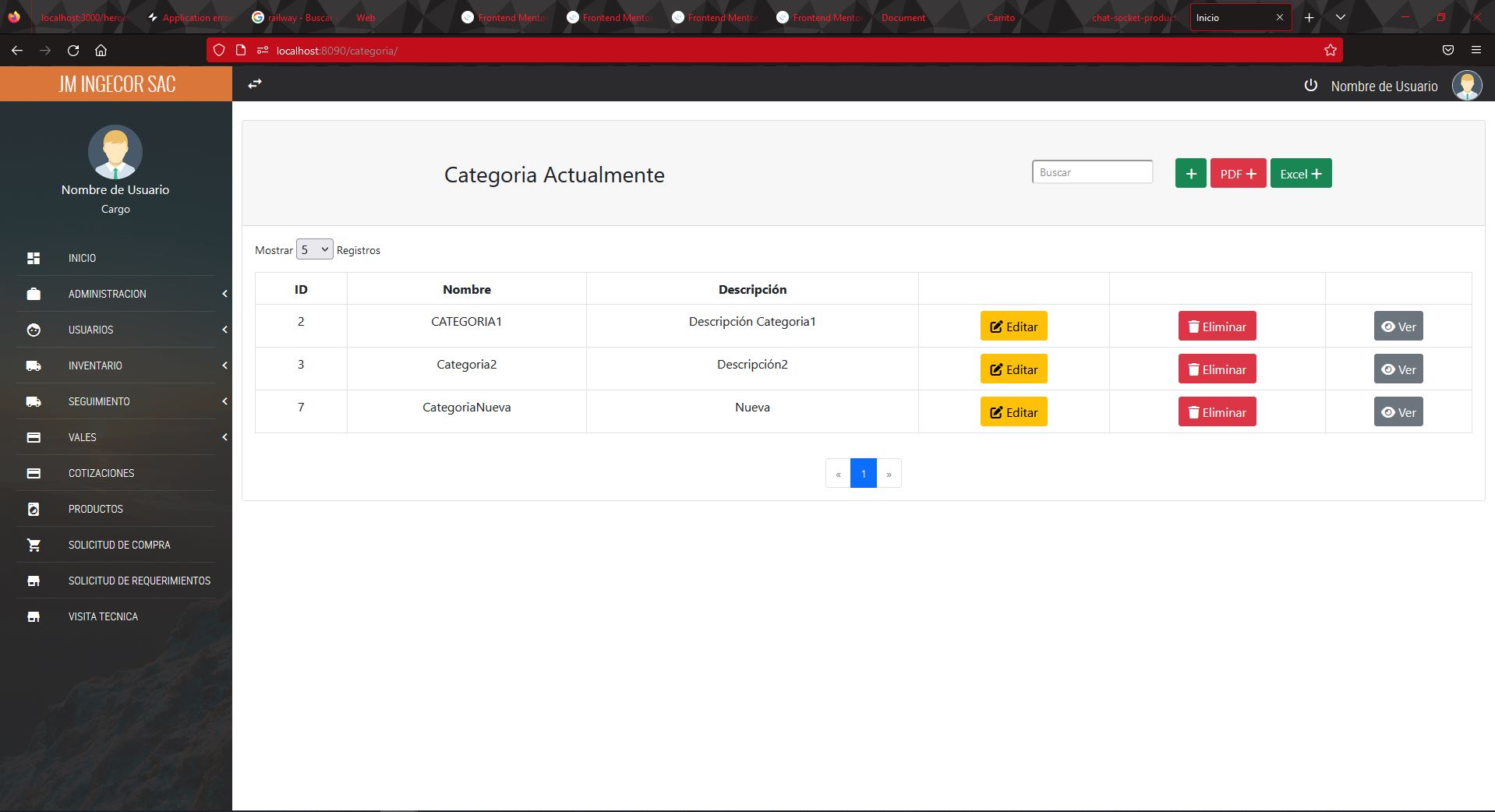Viewport: 1495px width, 812px height.
Task: Click the JM INGECOR SAC brand header
Action: [116, 84]
